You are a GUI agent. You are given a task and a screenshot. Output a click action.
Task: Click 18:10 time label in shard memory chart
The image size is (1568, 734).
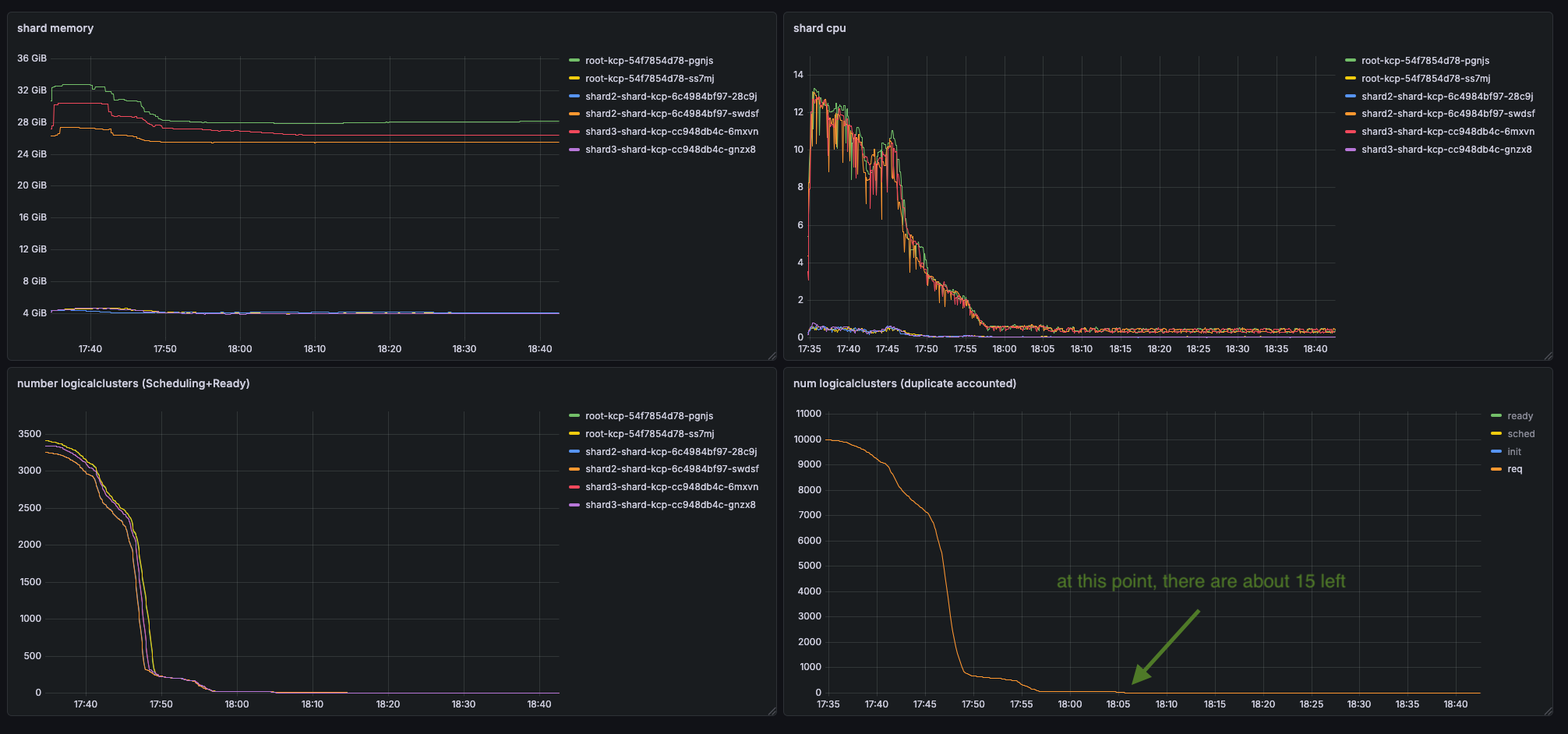(x=315, y=349)
